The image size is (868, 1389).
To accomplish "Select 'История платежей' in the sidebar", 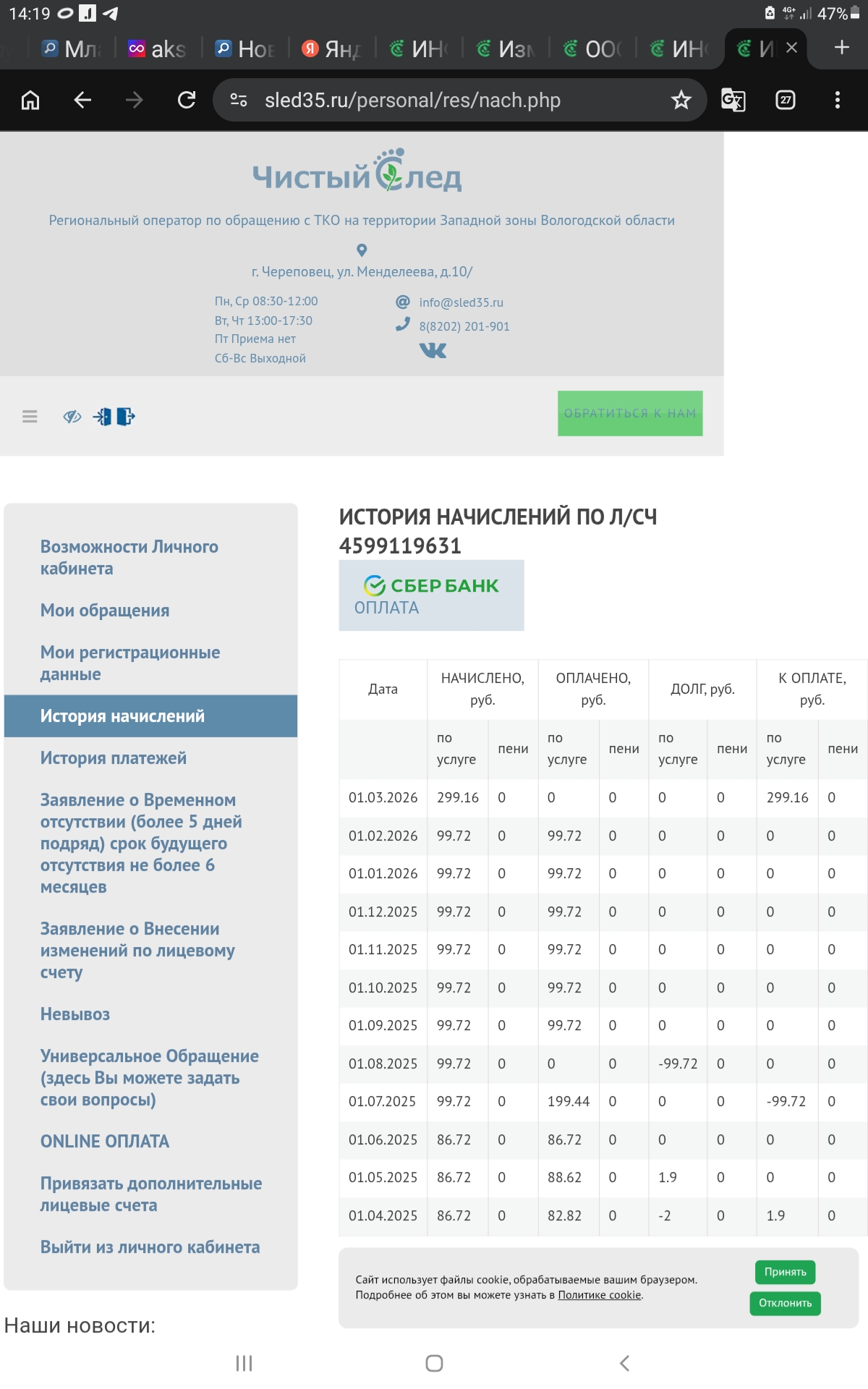I will pos(114,758).
